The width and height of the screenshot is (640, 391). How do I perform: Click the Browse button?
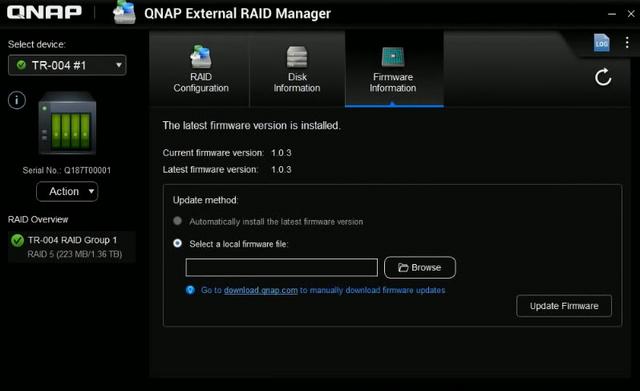click(420, 267)
